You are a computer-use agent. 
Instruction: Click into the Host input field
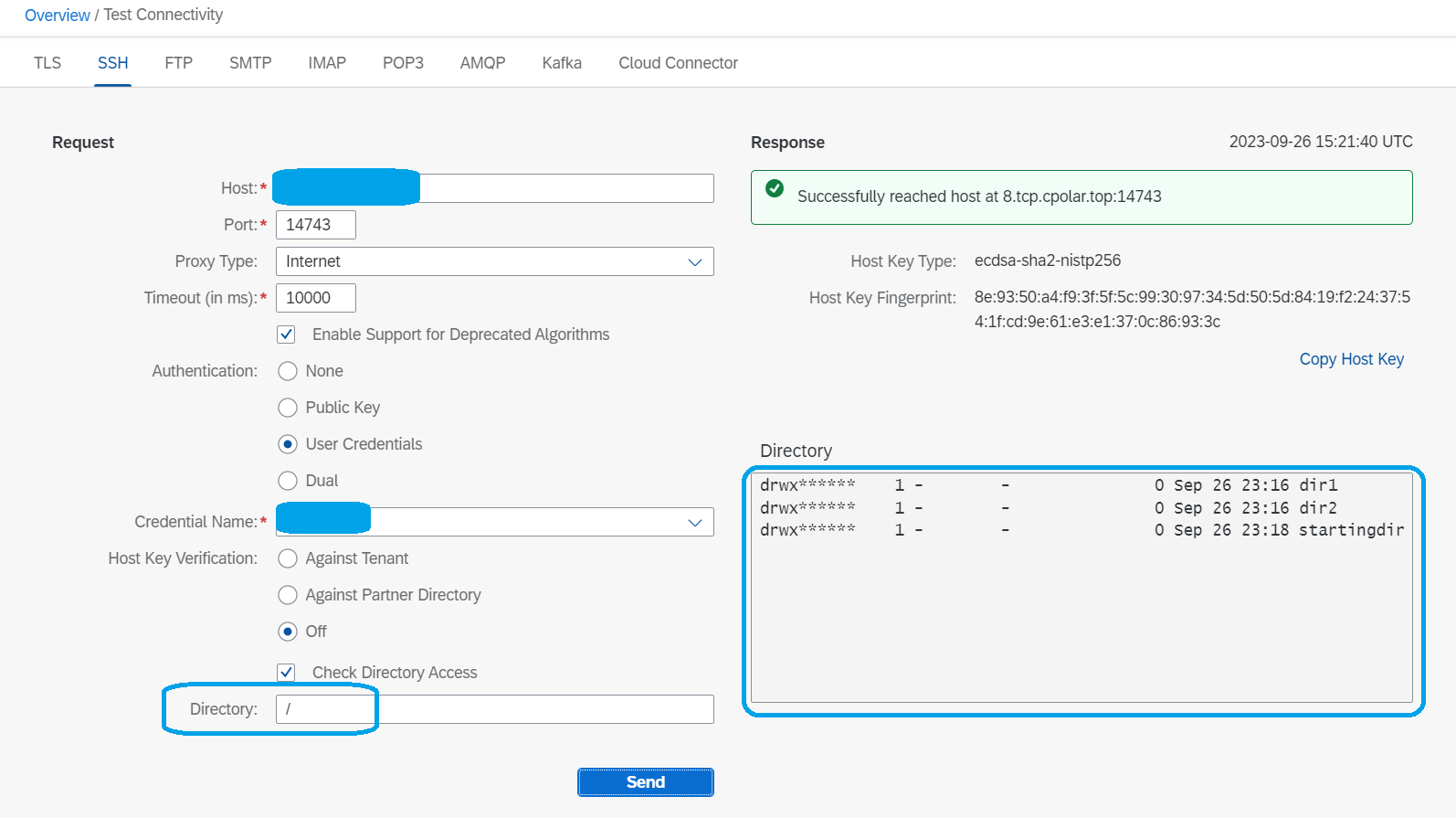[x=495, y=188]
